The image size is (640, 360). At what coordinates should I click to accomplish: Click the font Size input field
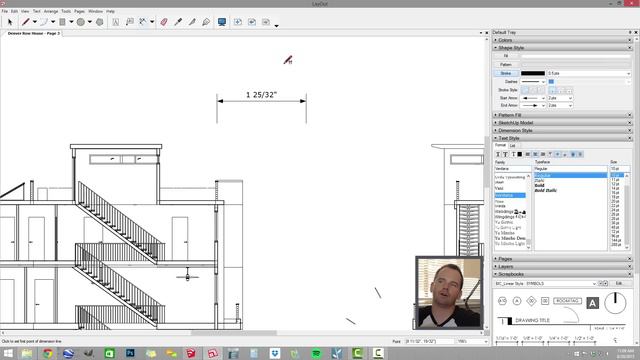[x=620, y=169]
